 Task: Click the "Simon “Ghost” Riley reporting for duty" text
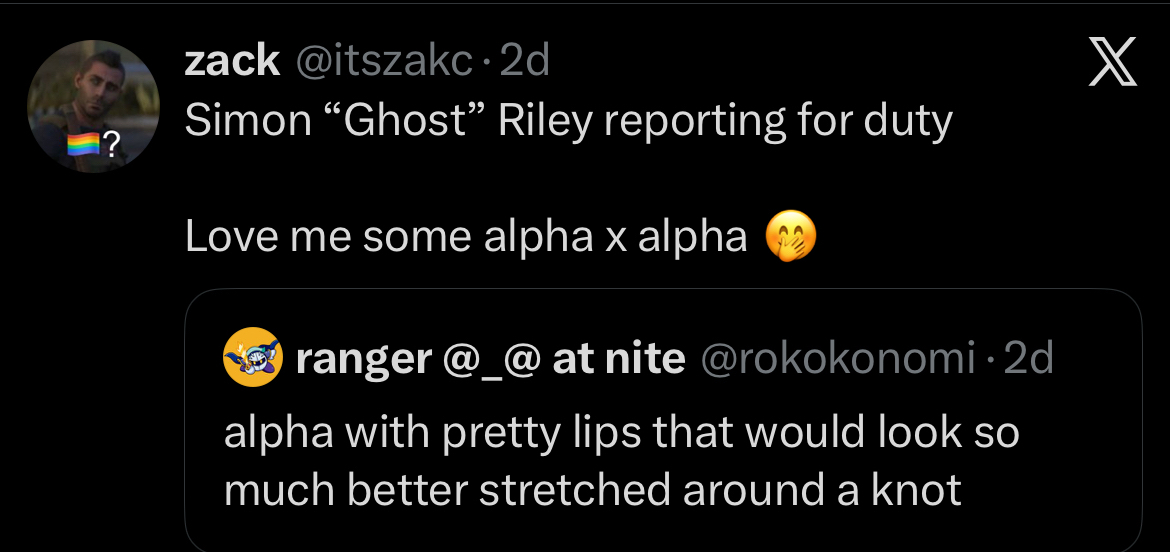coord(568,122)
